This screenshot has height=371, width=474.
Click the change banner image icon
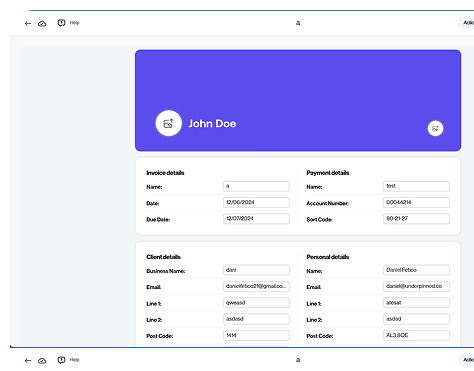click(435, 128)
